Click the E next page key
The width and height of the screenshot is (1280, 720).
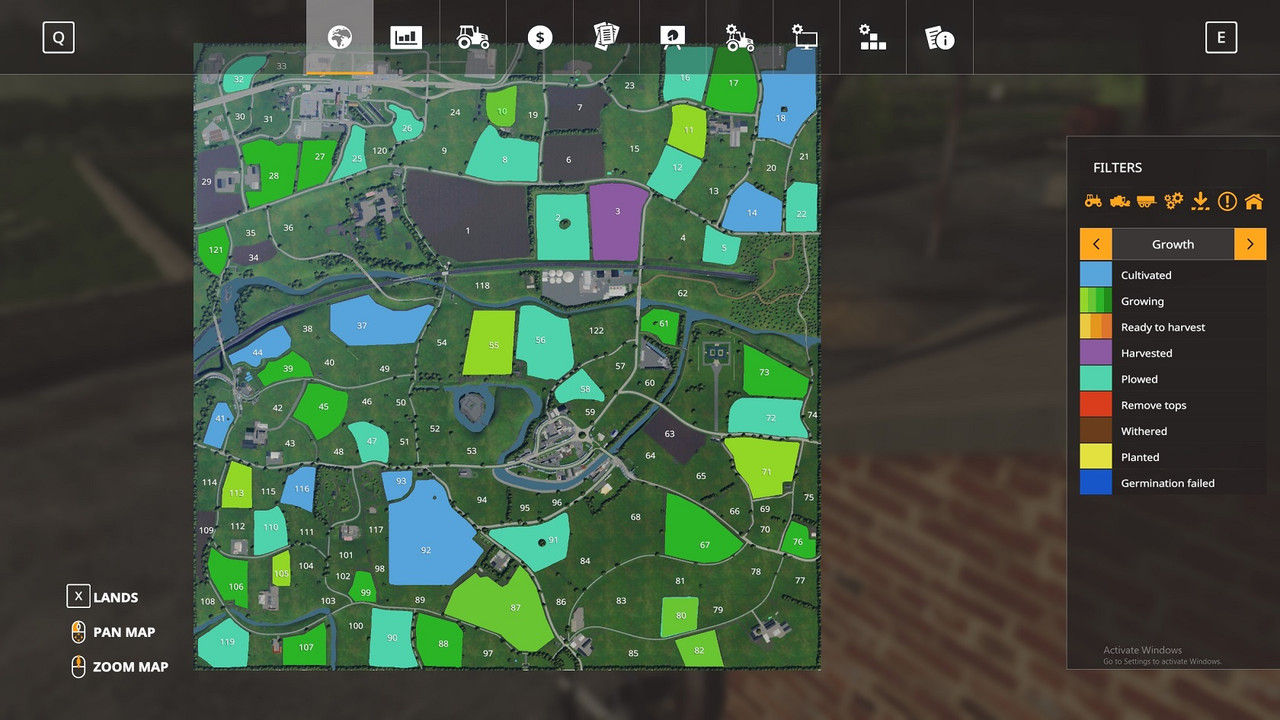click(1221, 38)
